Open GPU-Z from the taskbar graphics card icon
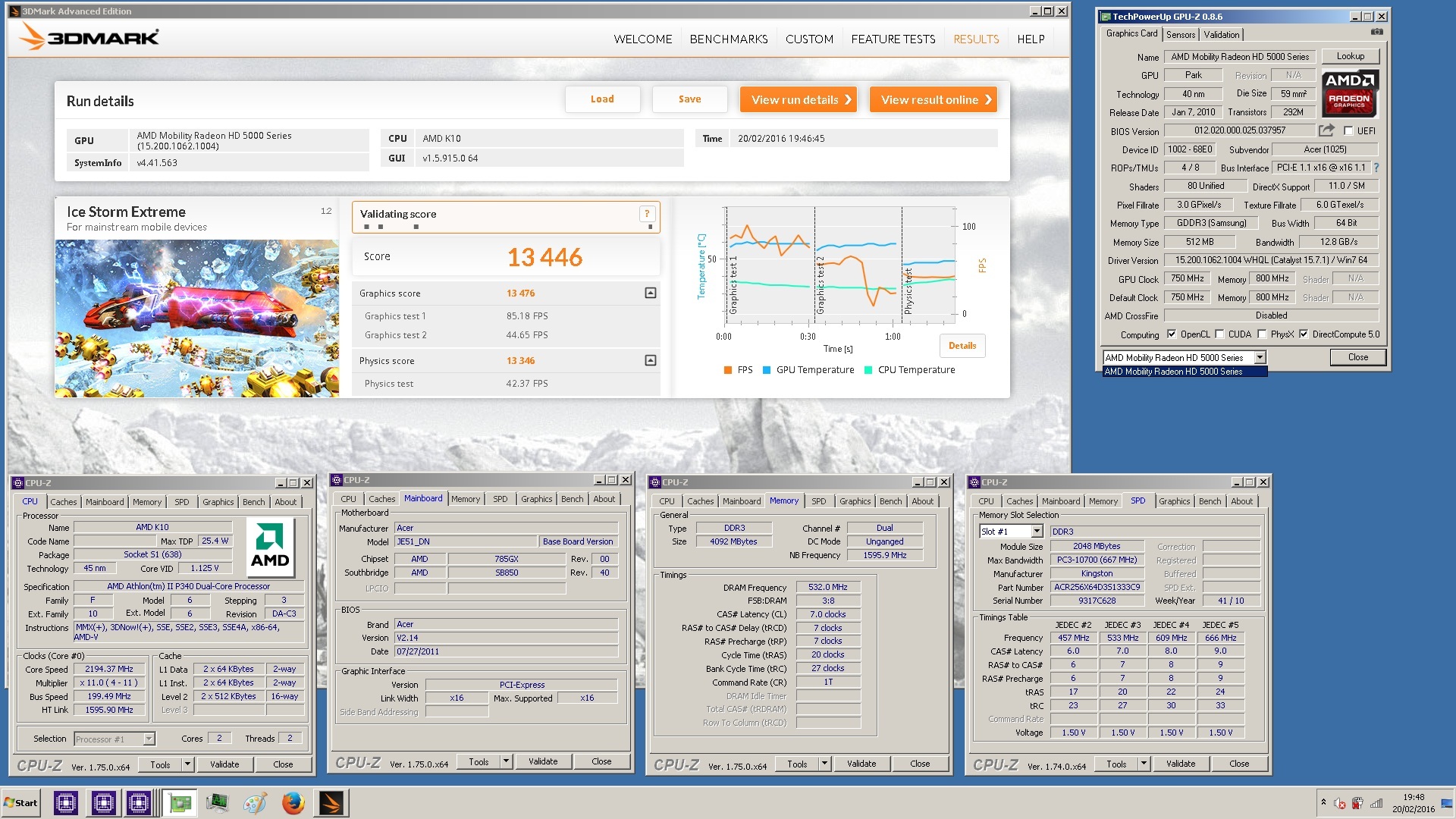1456x819 pixels. pyautogui.click(x=180, y=802)
